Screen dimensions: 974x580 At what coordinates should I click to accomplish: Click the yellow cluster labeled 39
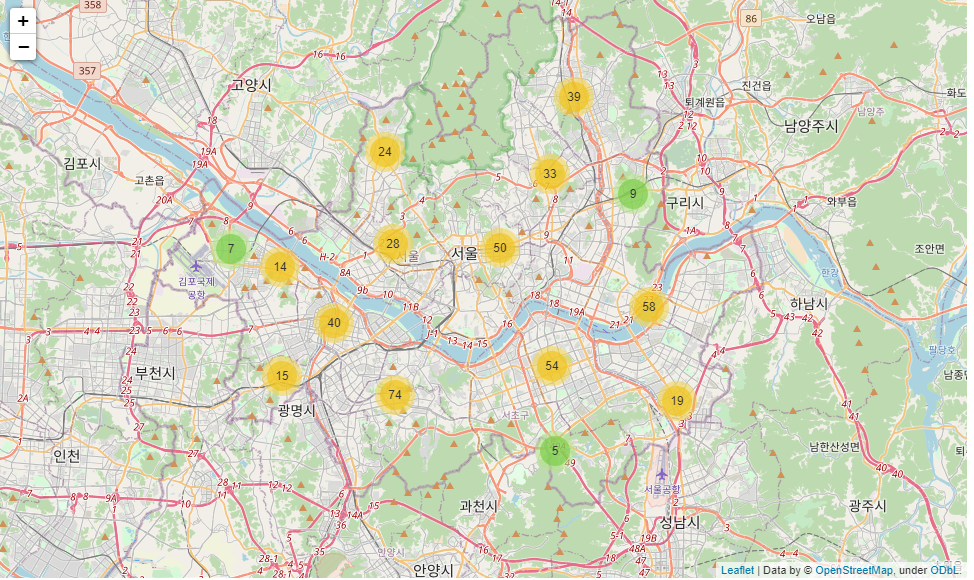point(573,97)
